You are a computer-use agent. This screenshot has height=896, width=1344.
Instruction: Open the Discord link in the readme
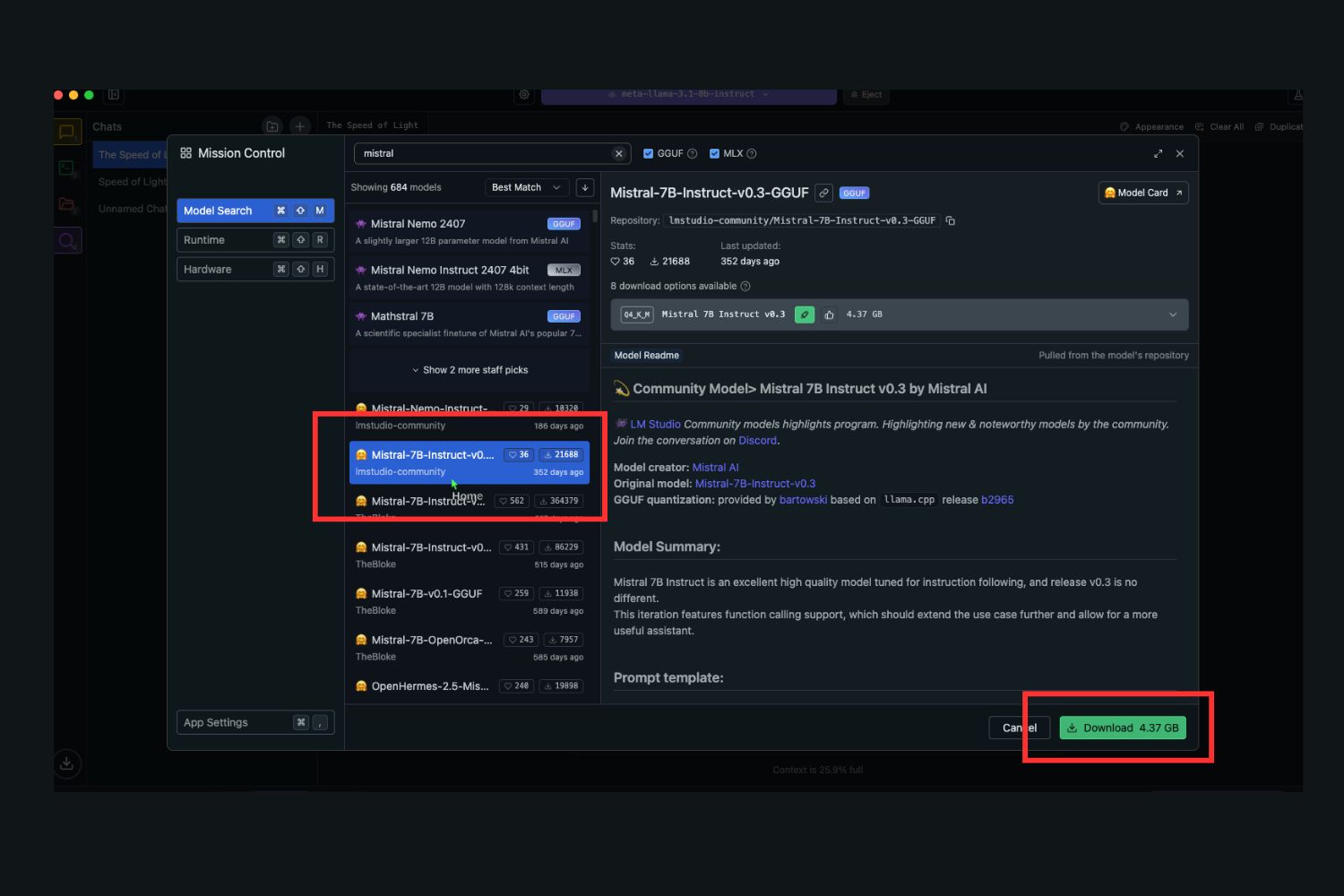click(x=757, y=440)
